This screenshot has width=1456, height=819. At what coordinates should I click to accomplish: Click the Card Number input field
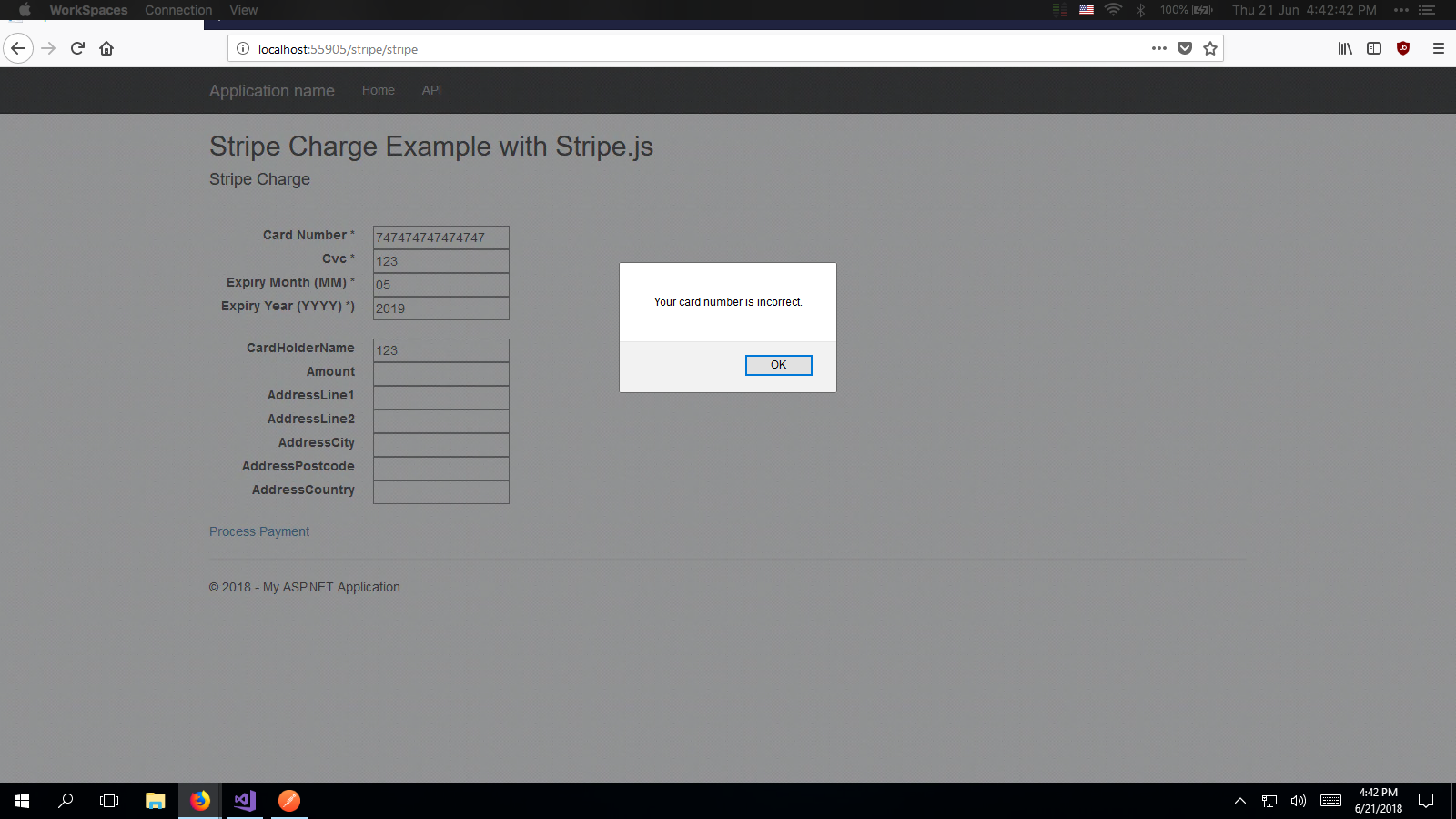pos(440,238)
